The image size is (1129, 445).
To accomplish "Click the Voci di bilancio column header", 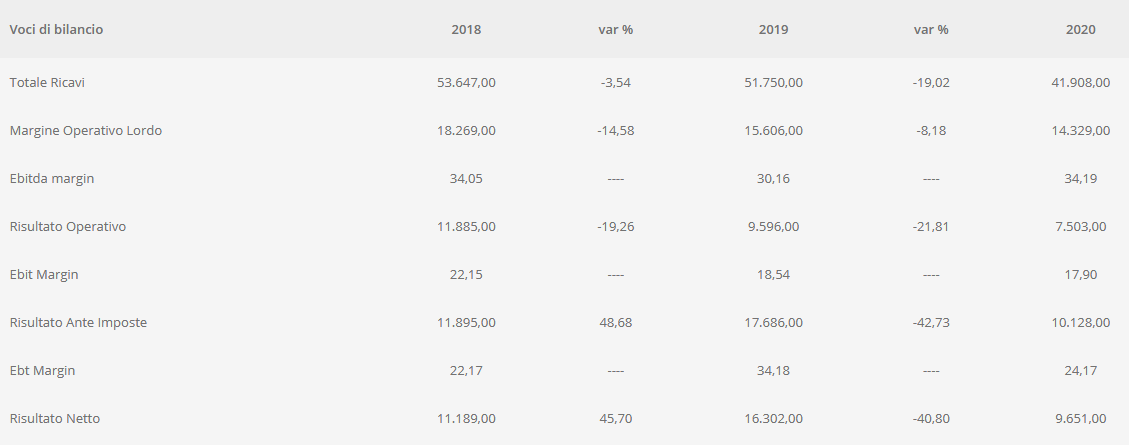I will click(56, 30).
